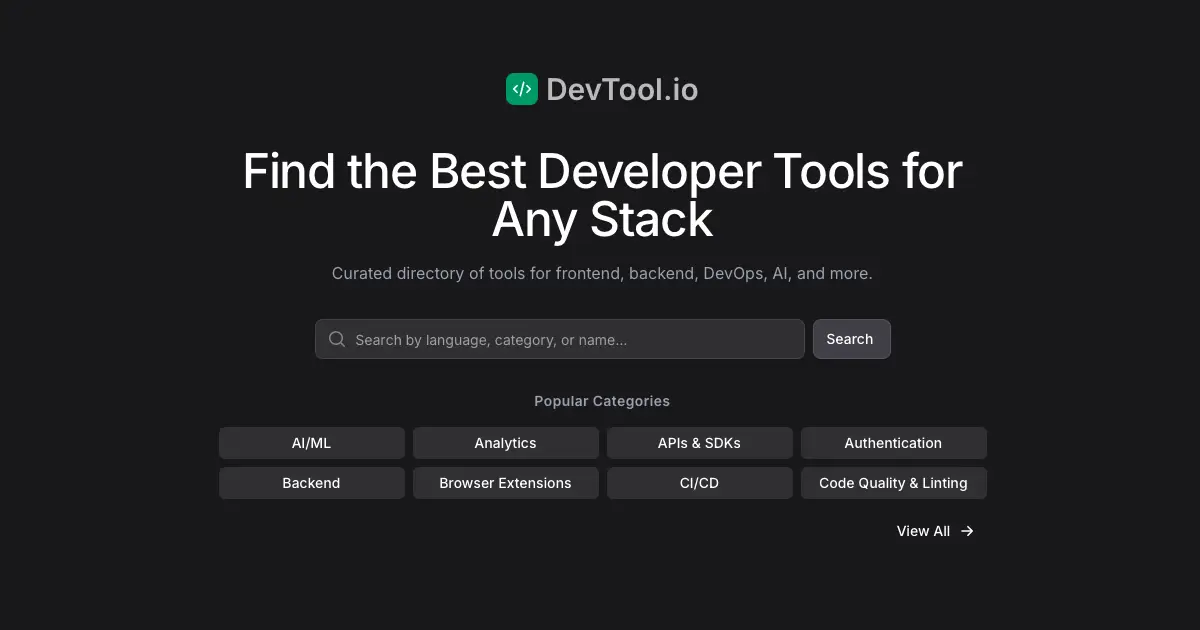Click inside the search input field
1200x630 pixels.
tap(560, 339)
